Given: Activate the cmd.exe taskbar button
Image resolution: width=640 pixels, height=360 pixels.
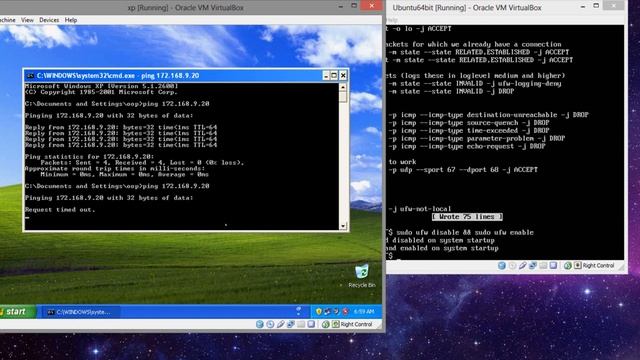Looking at the screenshot, I should [x=80, y=312].
